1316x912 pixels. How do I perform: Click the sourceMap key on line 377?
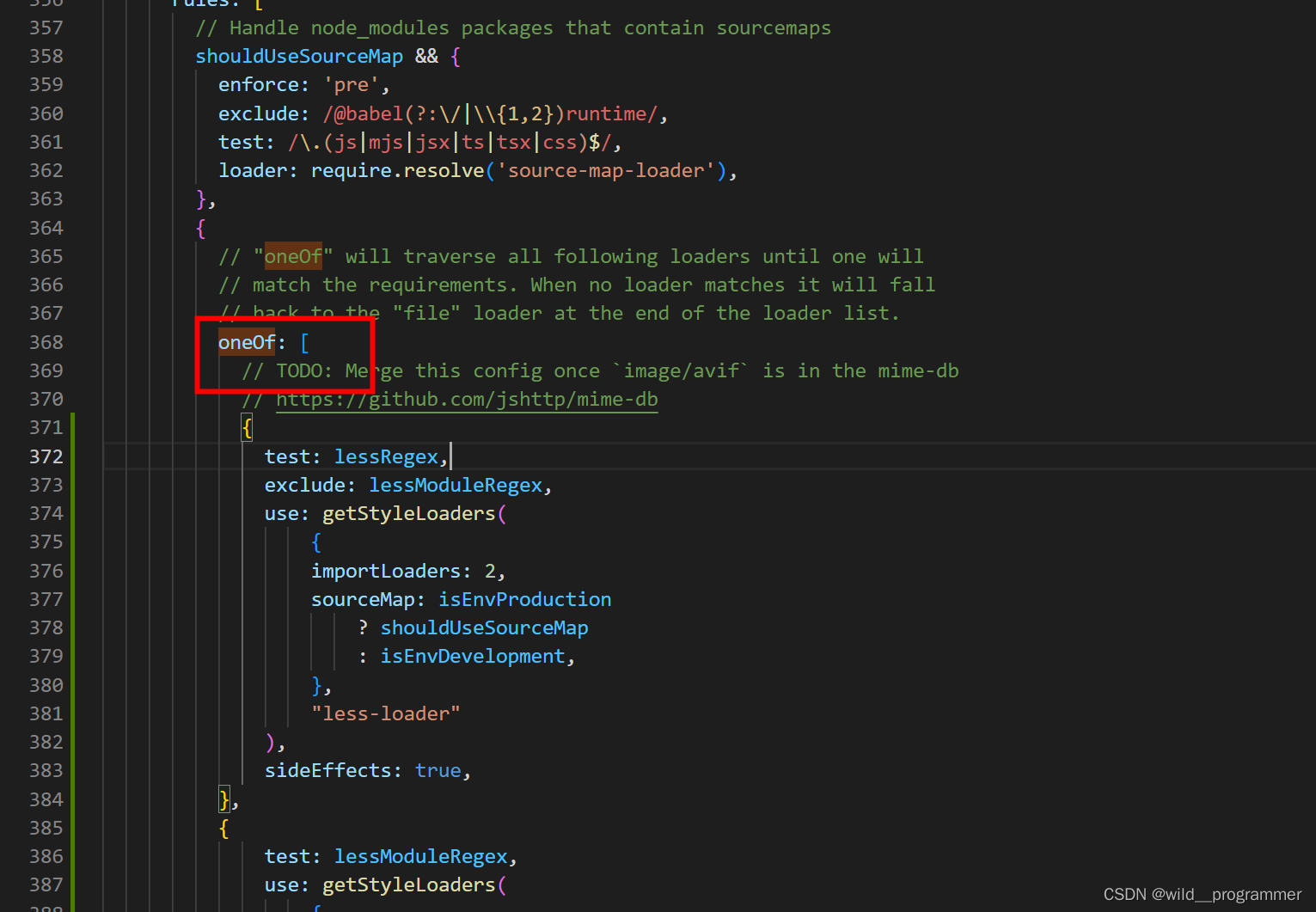click(363, 599)
